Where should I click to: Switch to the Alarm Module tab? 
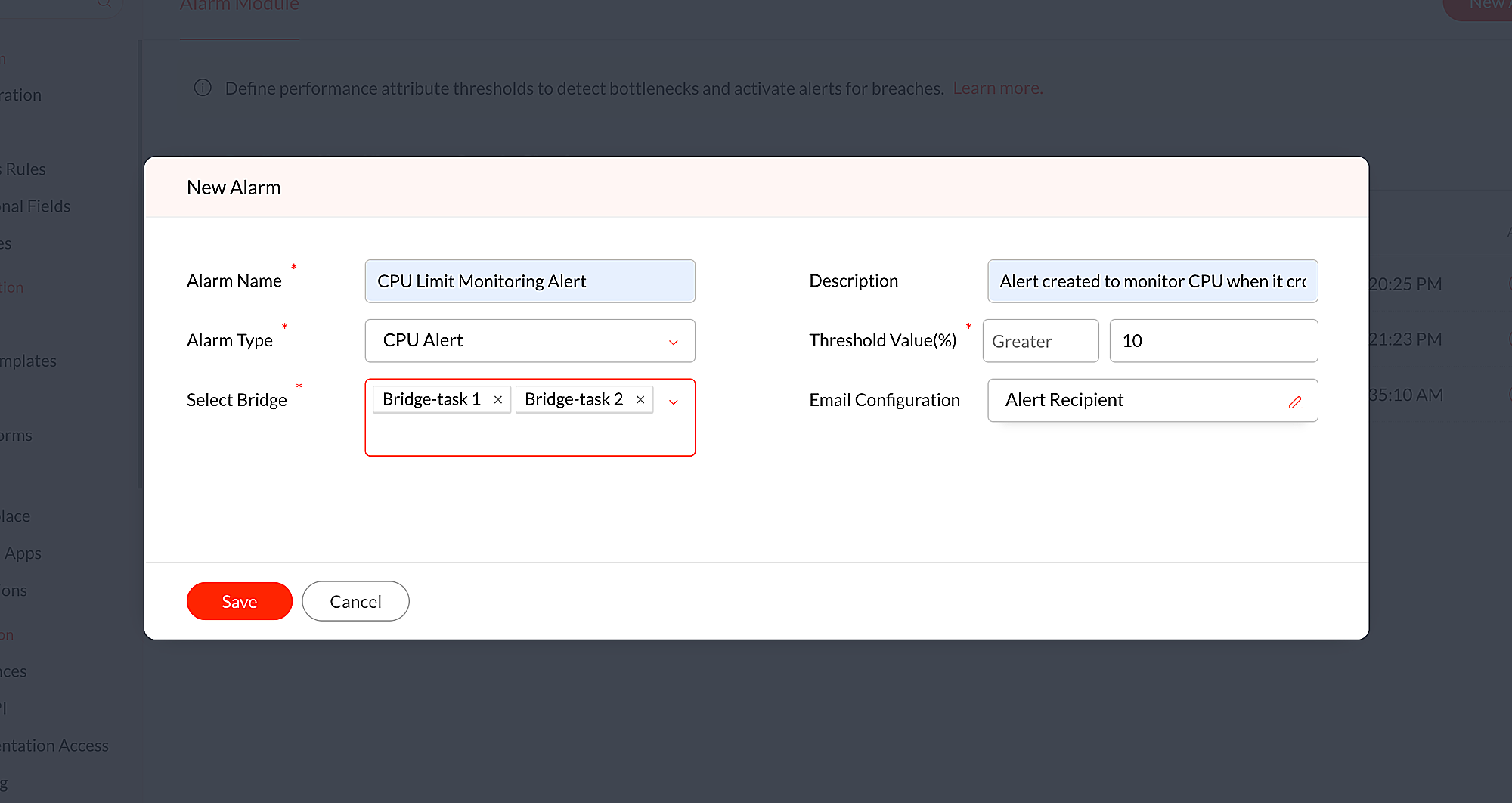pos(240,8)
